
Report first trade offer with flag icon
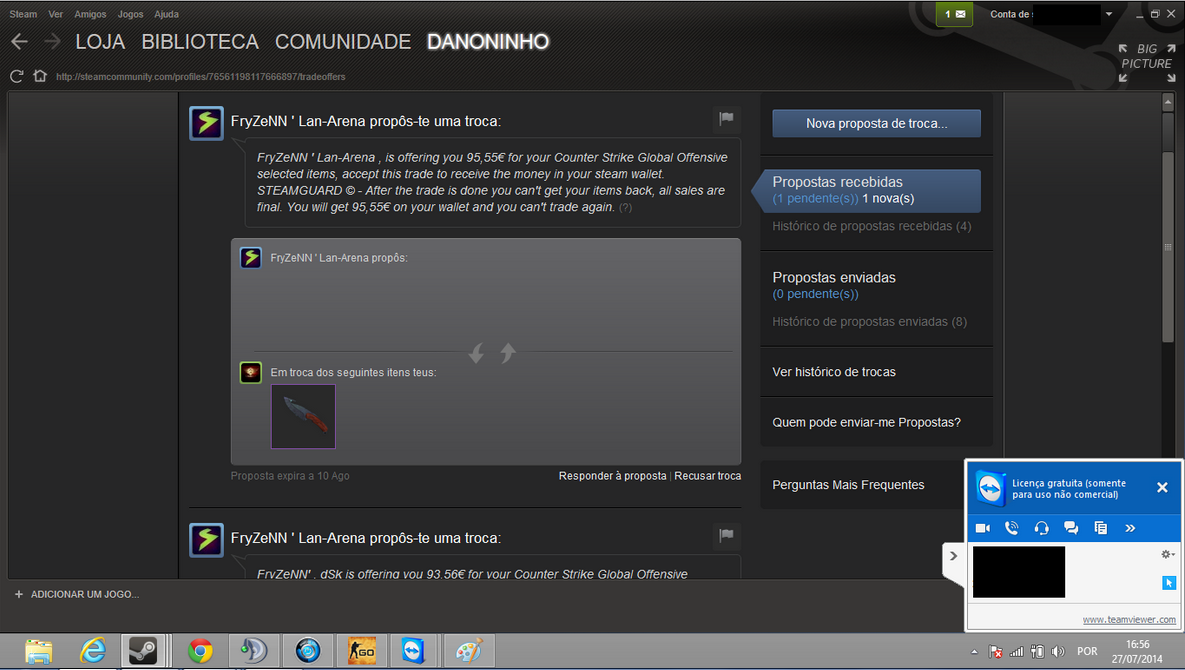[727, 119]
